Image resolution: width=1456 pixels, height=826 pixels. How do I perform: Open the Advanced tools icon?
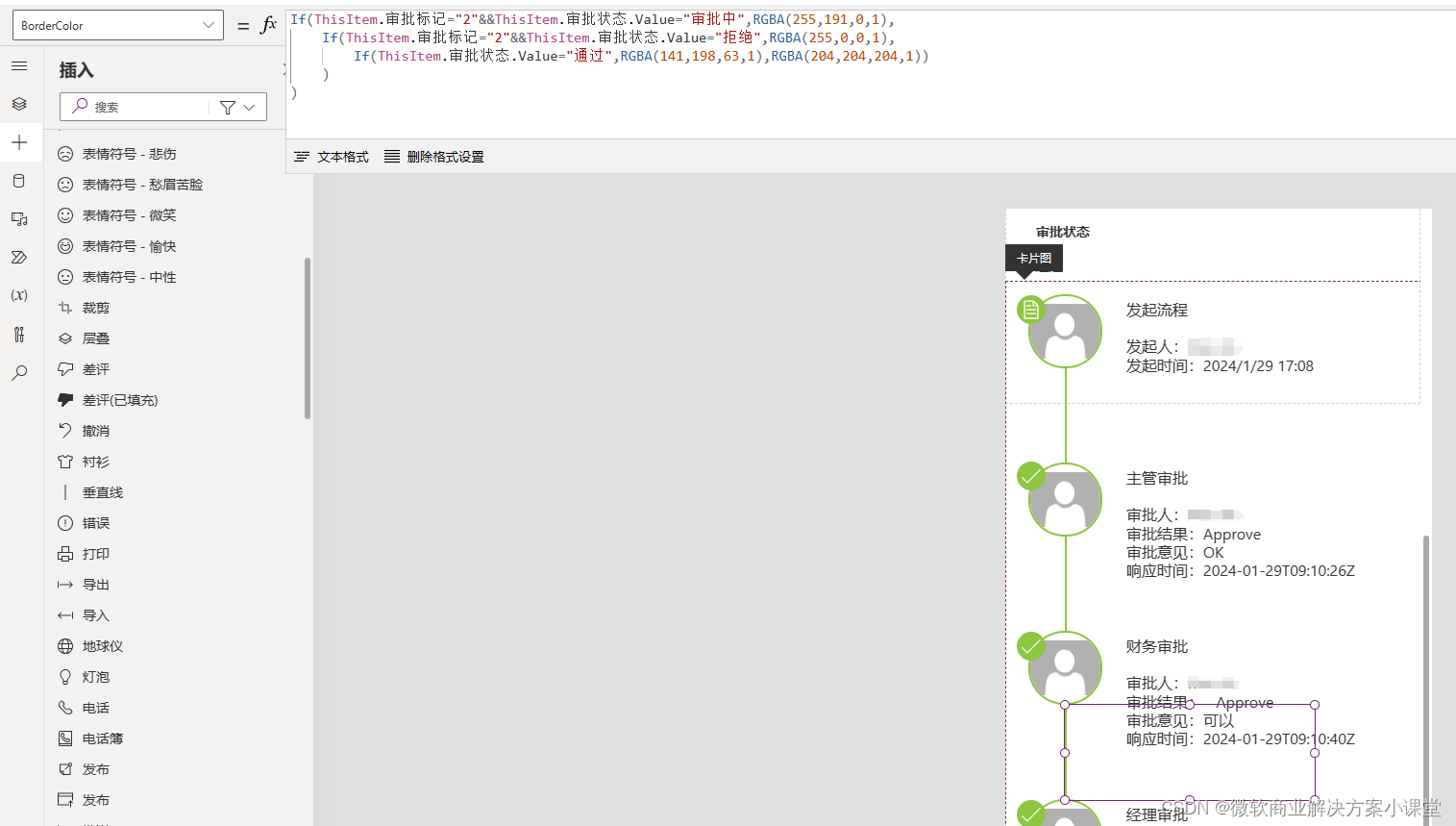pos(19,335)
